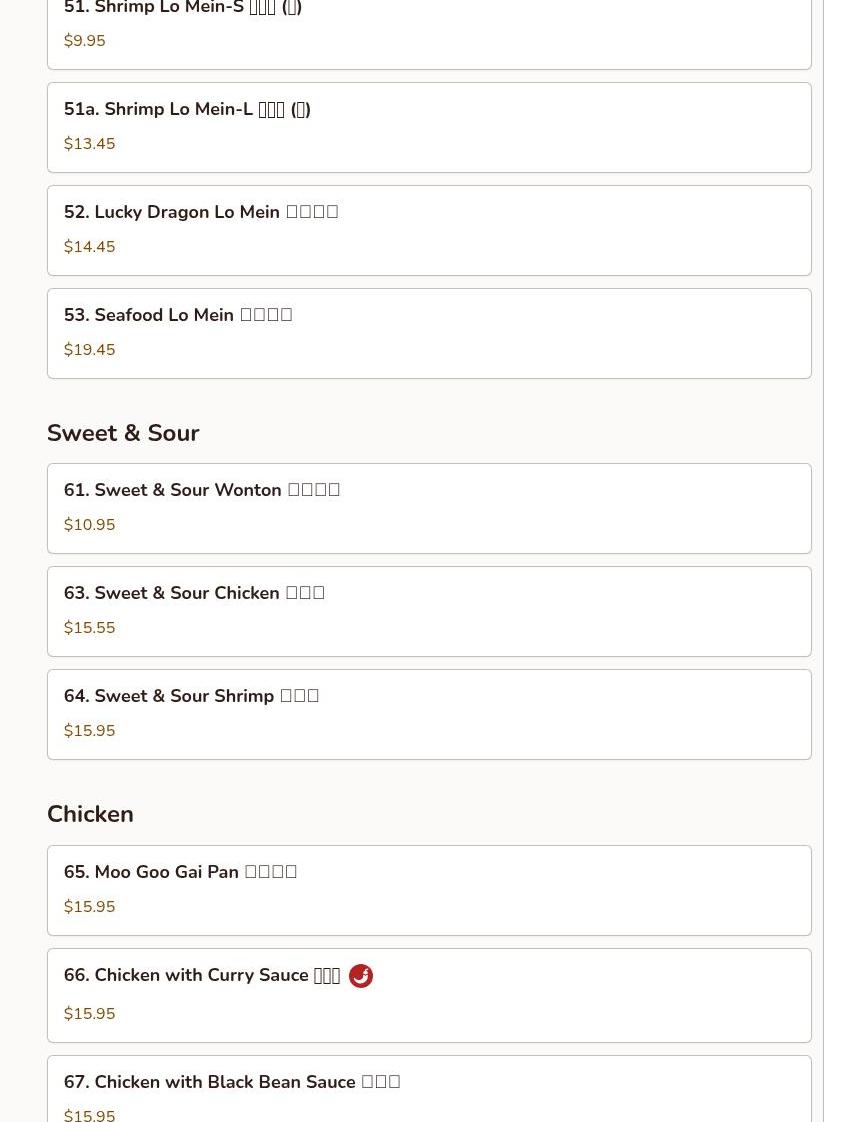Click the Chicken section heading
This screenshot has height=1122, width=844.
(90, 814)
